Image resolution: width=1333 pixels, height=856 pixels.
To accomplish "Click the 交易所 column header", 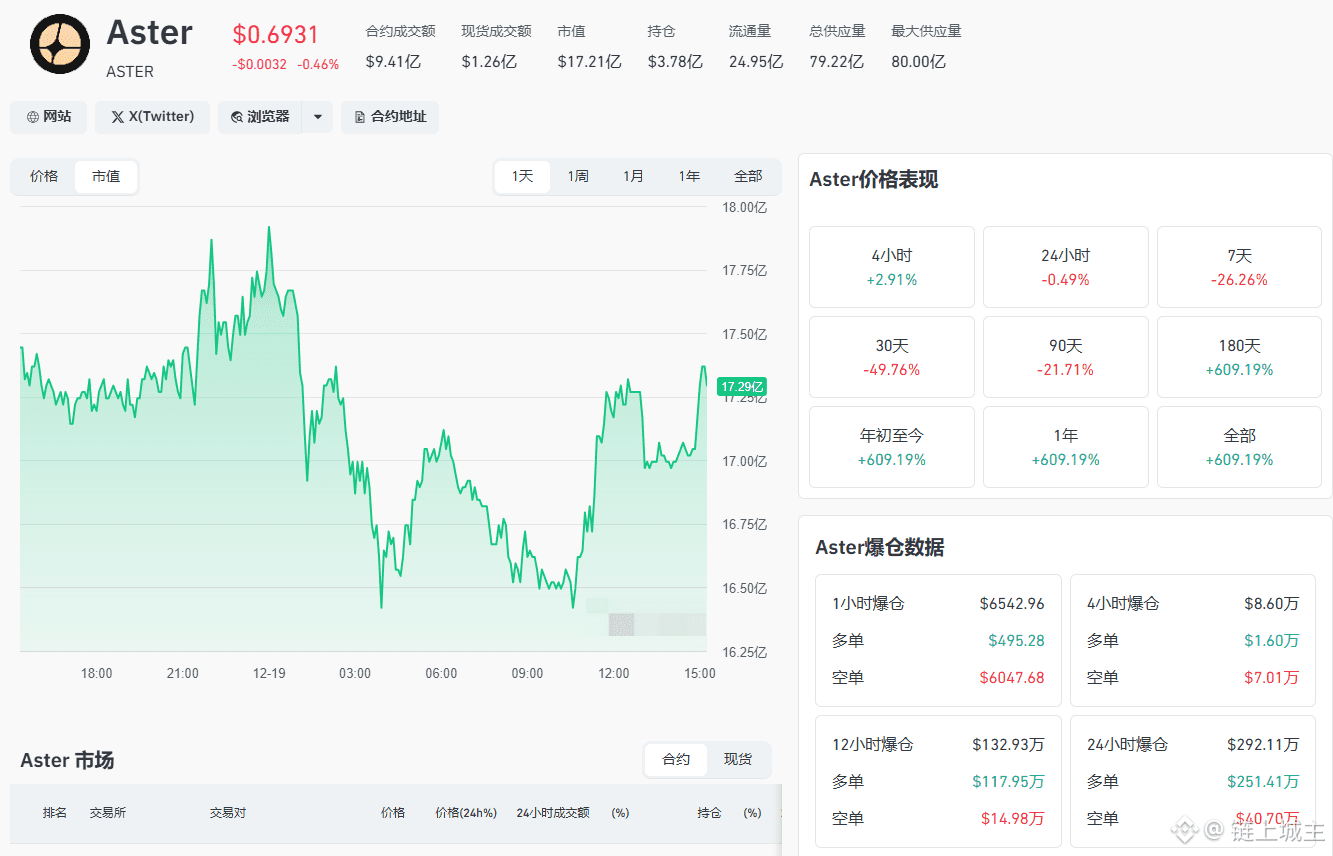I will pyautogui.click(x=108, y=813).
